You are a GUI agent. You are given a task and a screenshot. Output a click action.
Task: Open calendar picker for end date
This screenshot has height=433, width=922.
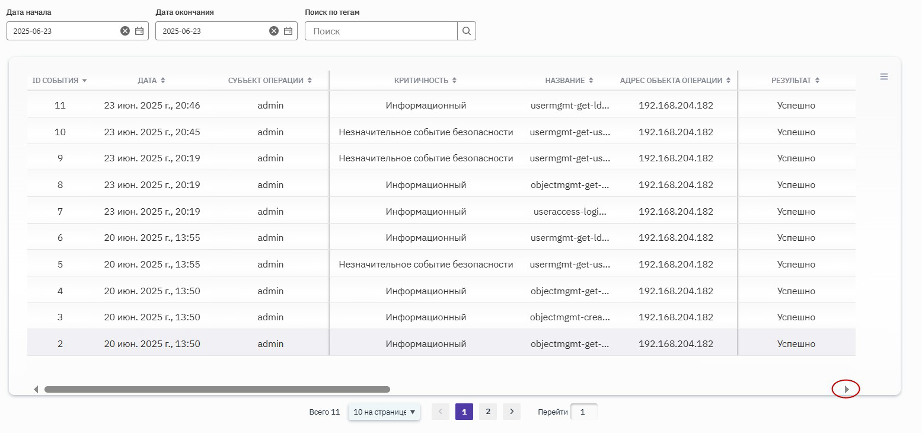[x=288, y=31]
